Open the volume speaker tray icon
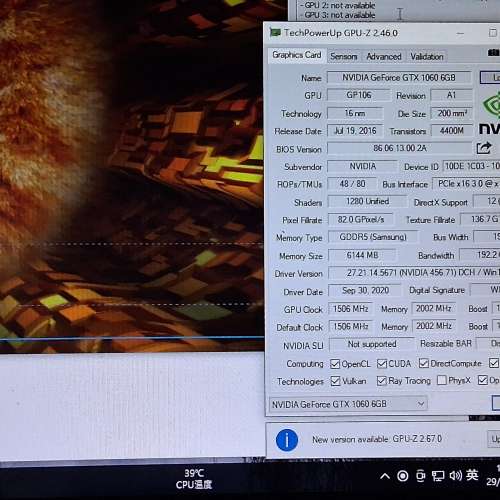 tap(455, 476)
